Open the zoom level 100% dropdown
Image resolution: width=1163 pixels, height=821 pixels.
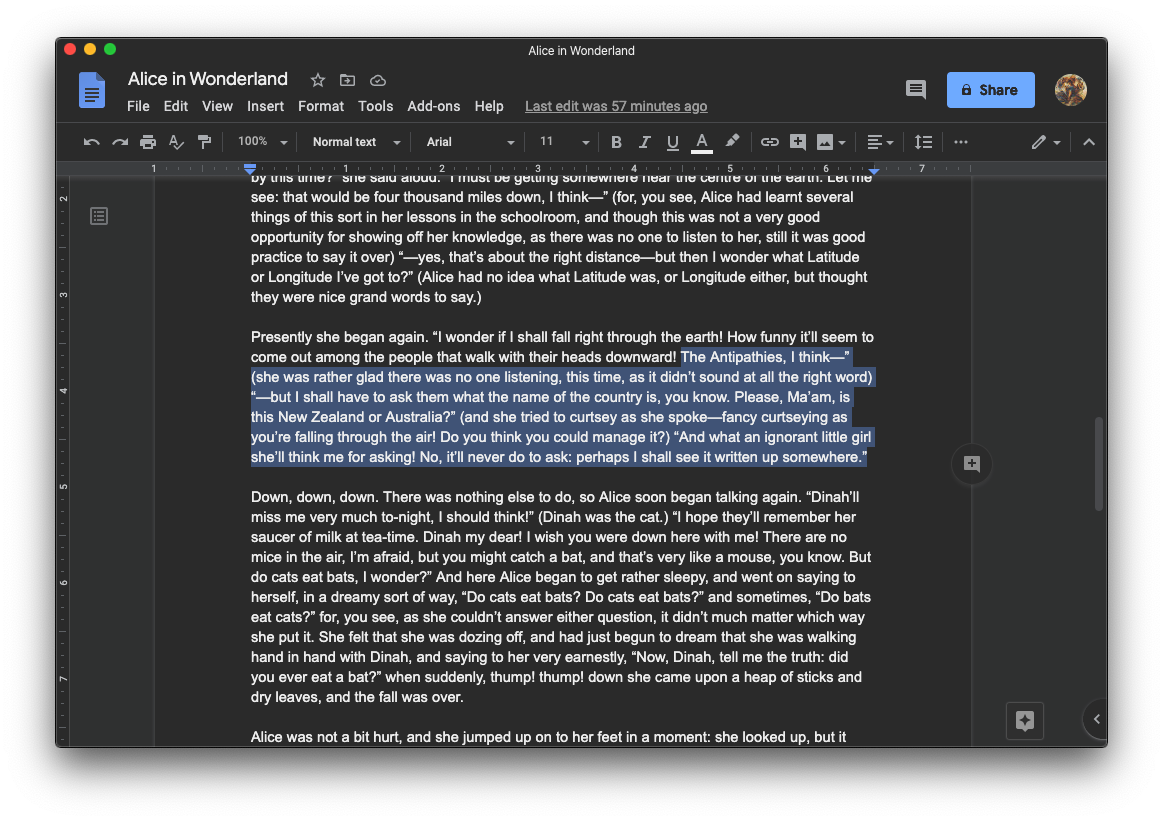point(262,142)
